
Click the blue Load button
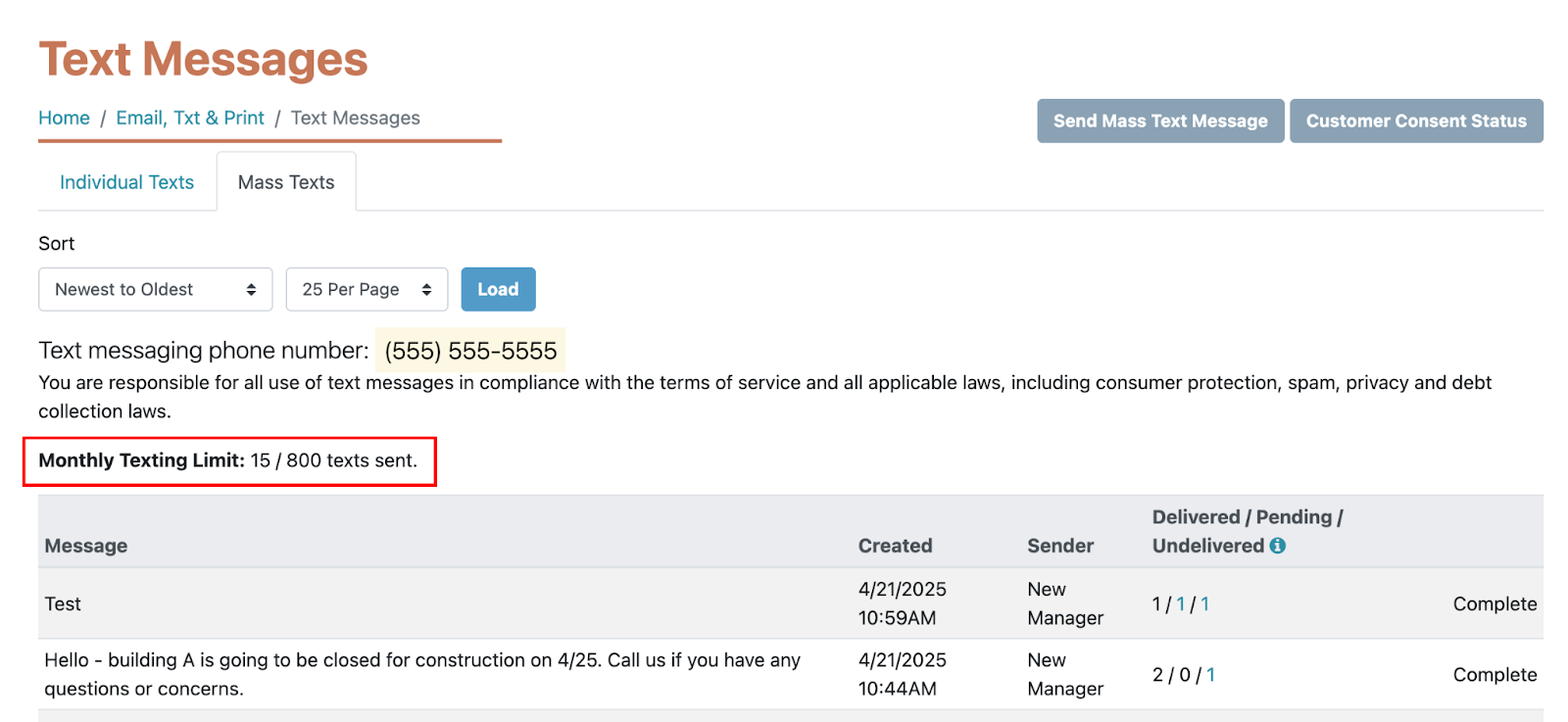pos(498,289)
